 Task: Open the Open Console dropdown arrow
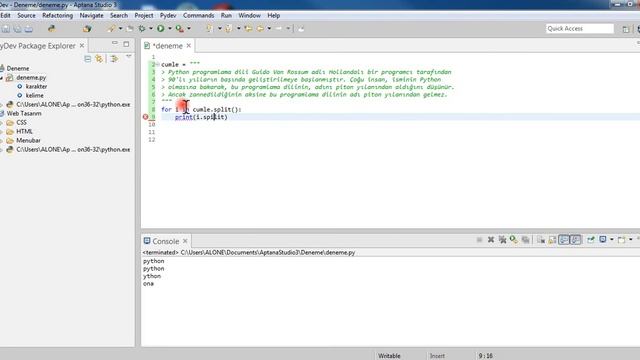click(631, 240)
